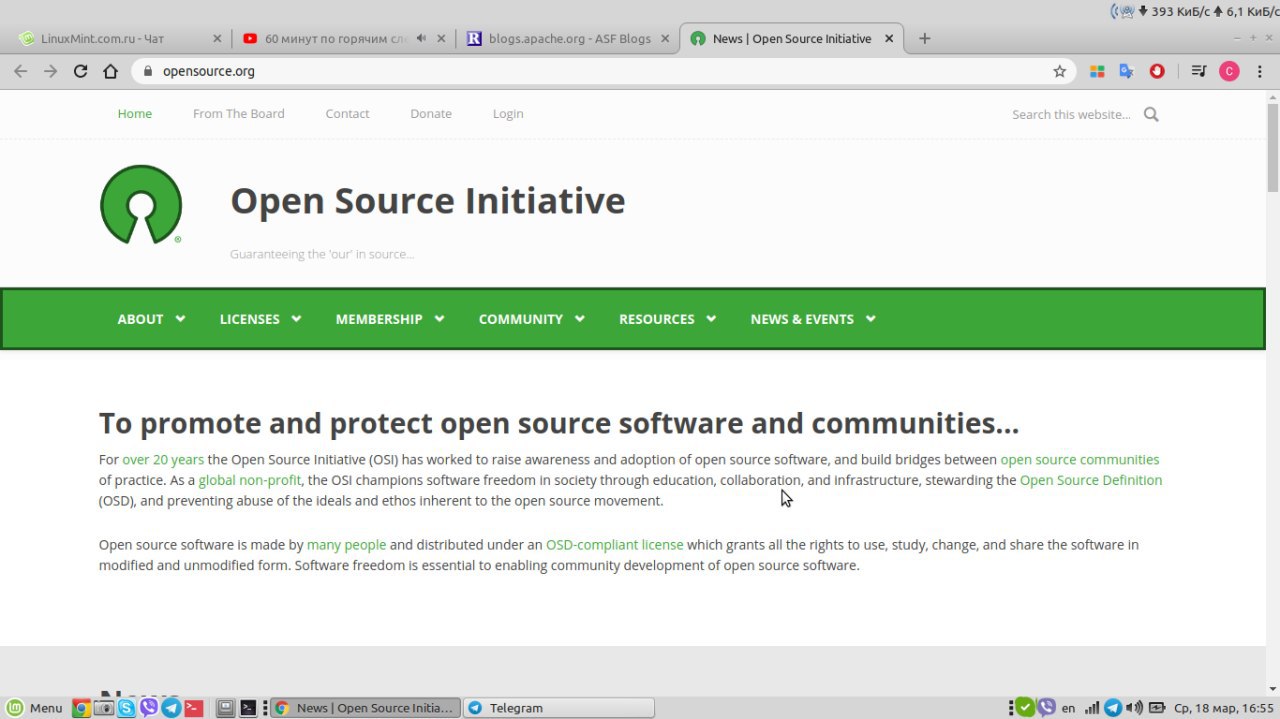Viewport: 1280px width, 719px height.
Task: Launch the screenshot camera panel icon
Action: (104, 708)
